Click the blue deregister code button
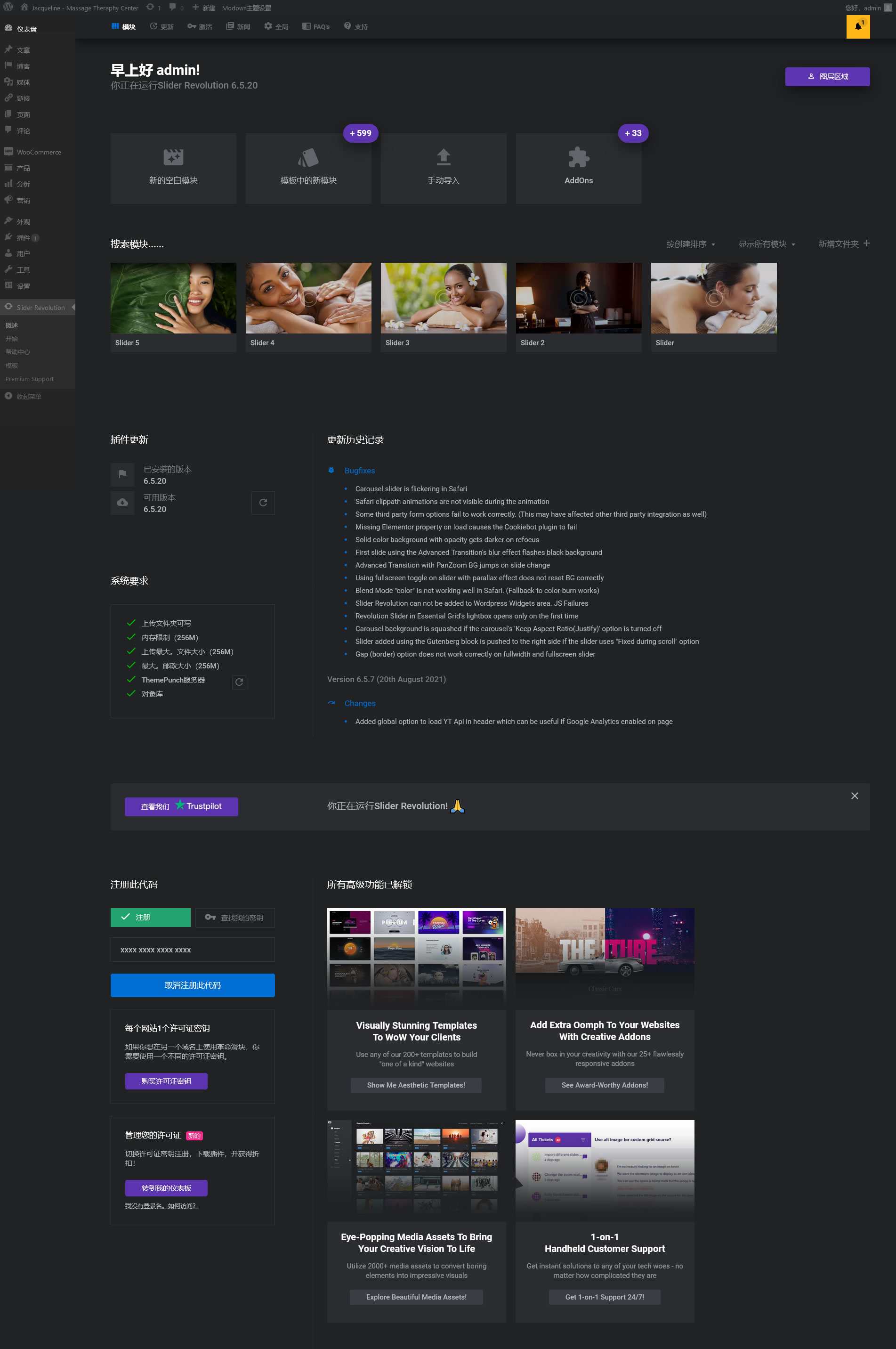896x1349 pixels. 192,985
